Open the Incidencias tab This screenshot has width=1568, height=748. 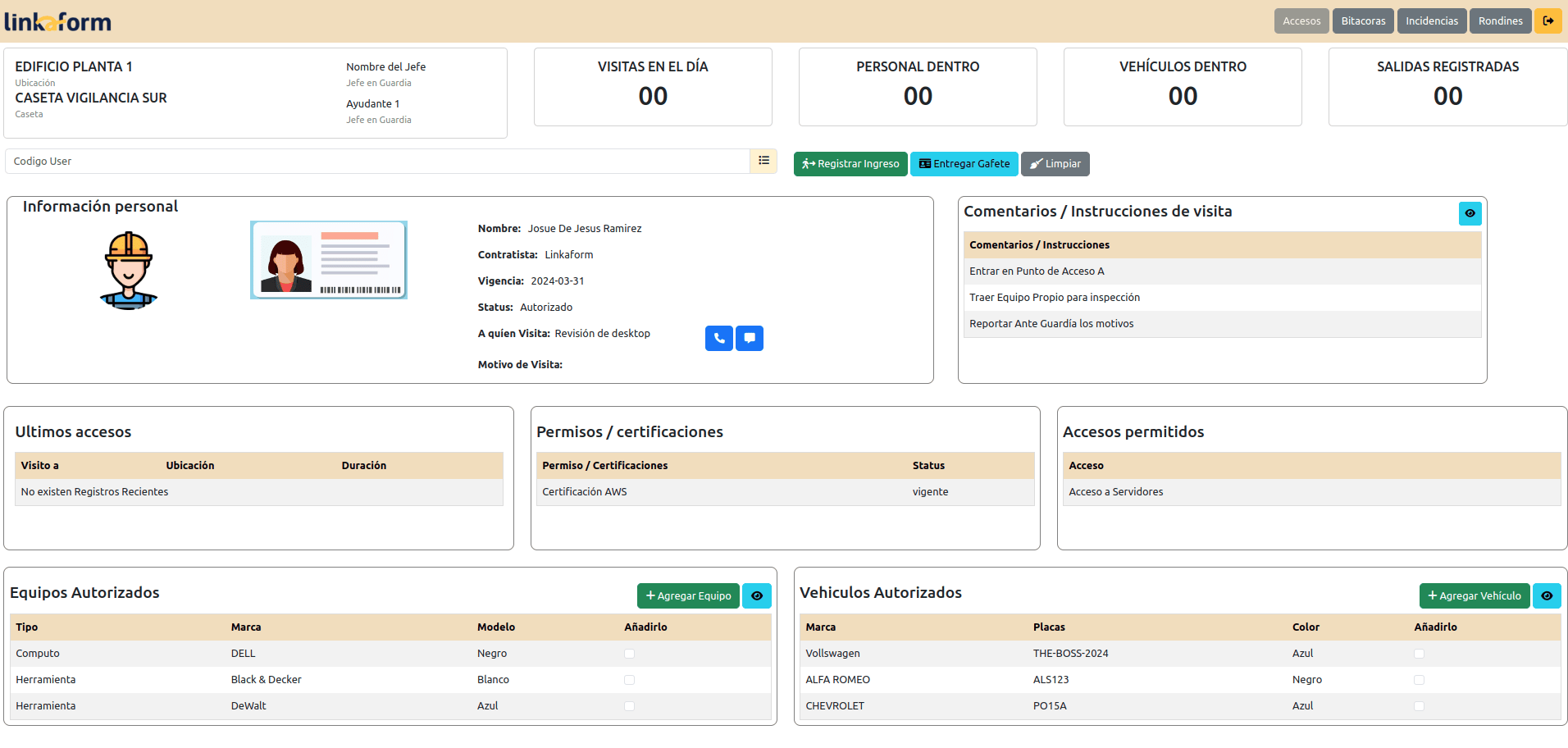1431,21
